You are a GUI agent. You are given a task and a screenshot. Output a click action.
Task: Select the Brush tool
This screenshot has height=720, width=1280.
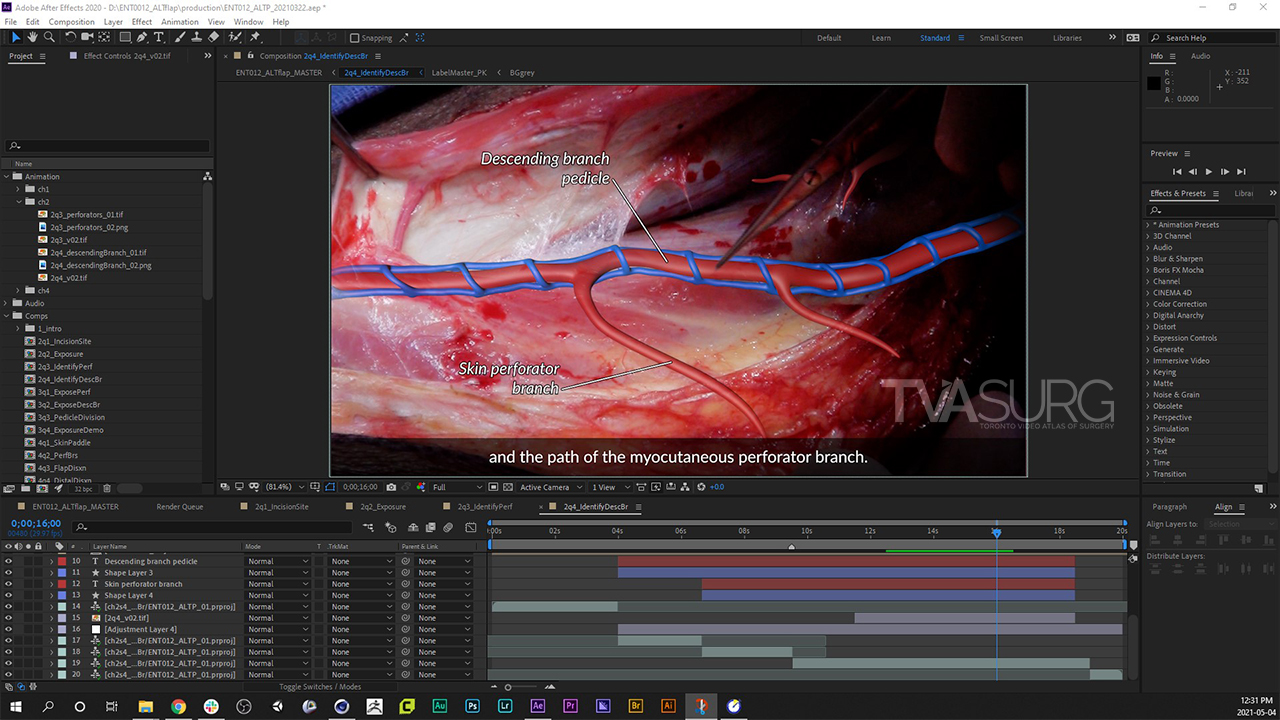179,37
